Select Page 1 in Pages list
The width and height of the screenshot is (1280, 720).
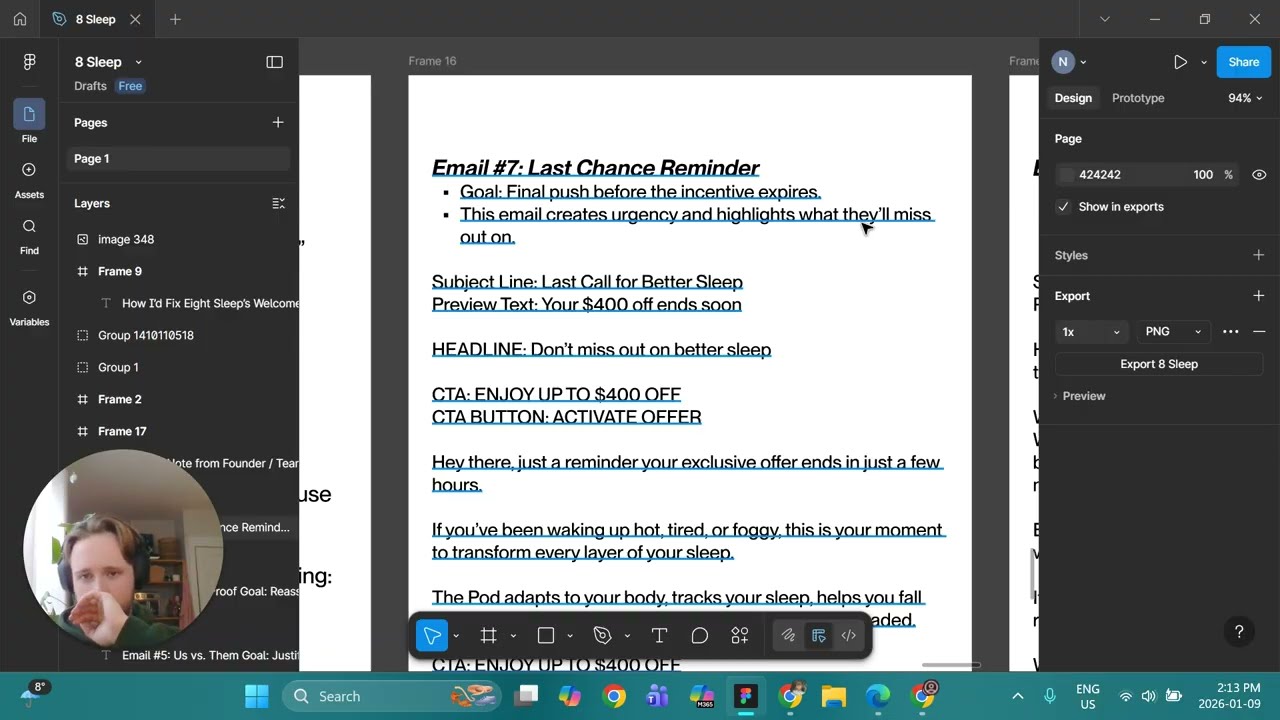pos(179,159)
